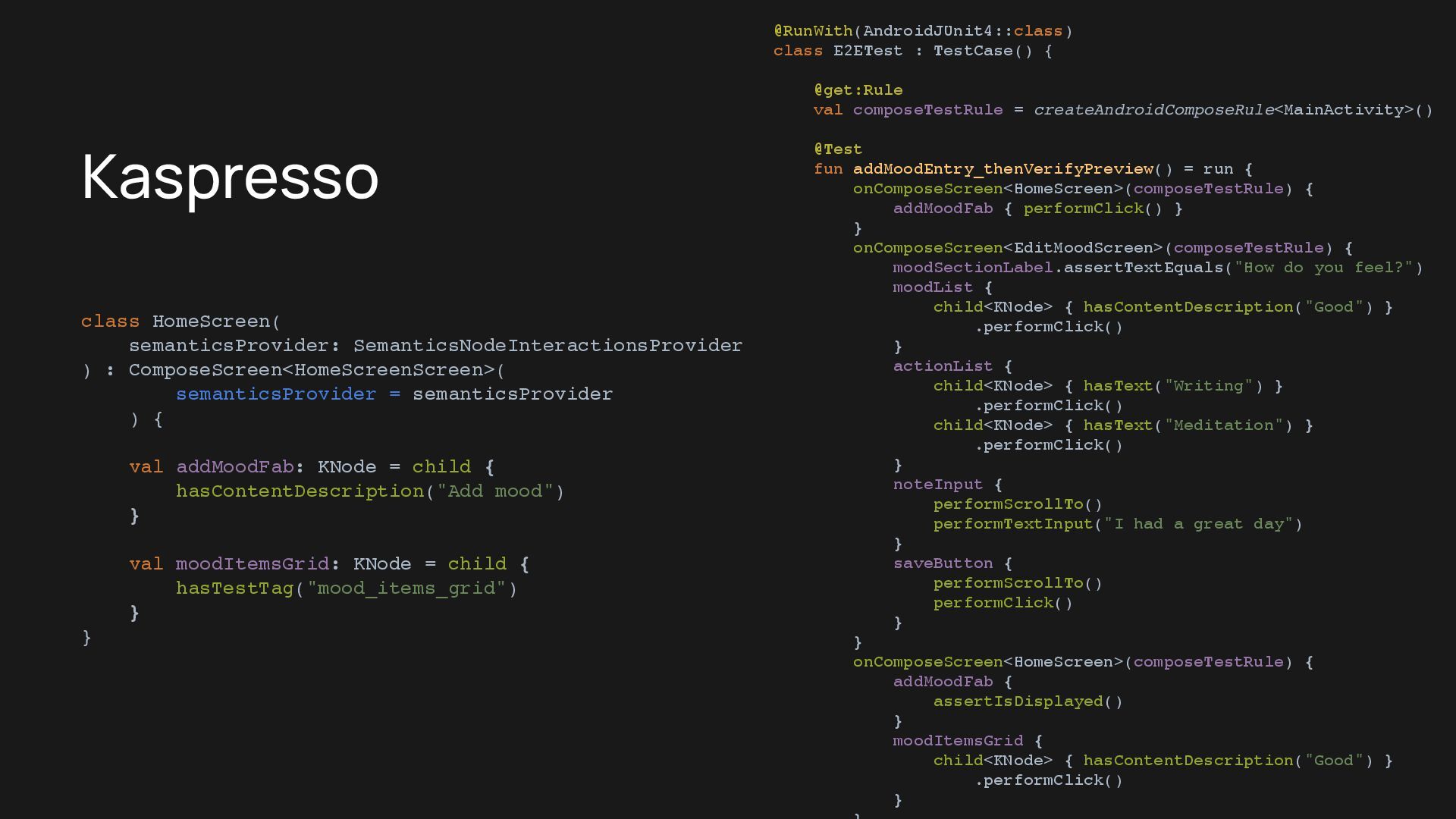Click the assertIsDisplayed call
The width and height of the screenshot is (1456, 819).
click(1018, 701)
